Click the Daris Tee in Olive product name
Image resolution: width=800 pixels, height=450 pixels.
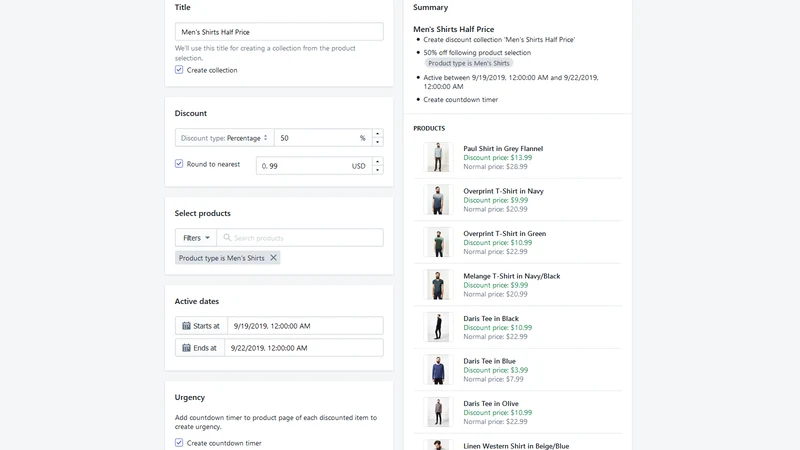(491, 403)
